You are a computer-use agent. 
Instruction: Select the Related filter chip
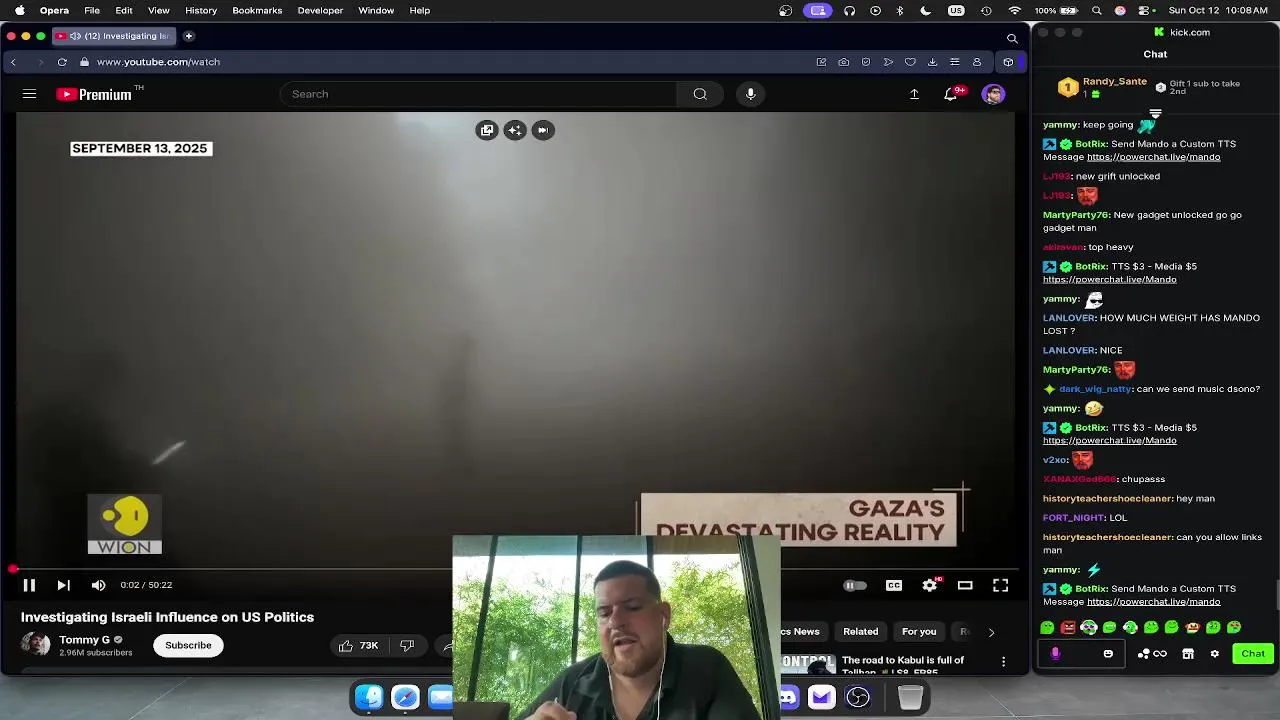(860, 632)
